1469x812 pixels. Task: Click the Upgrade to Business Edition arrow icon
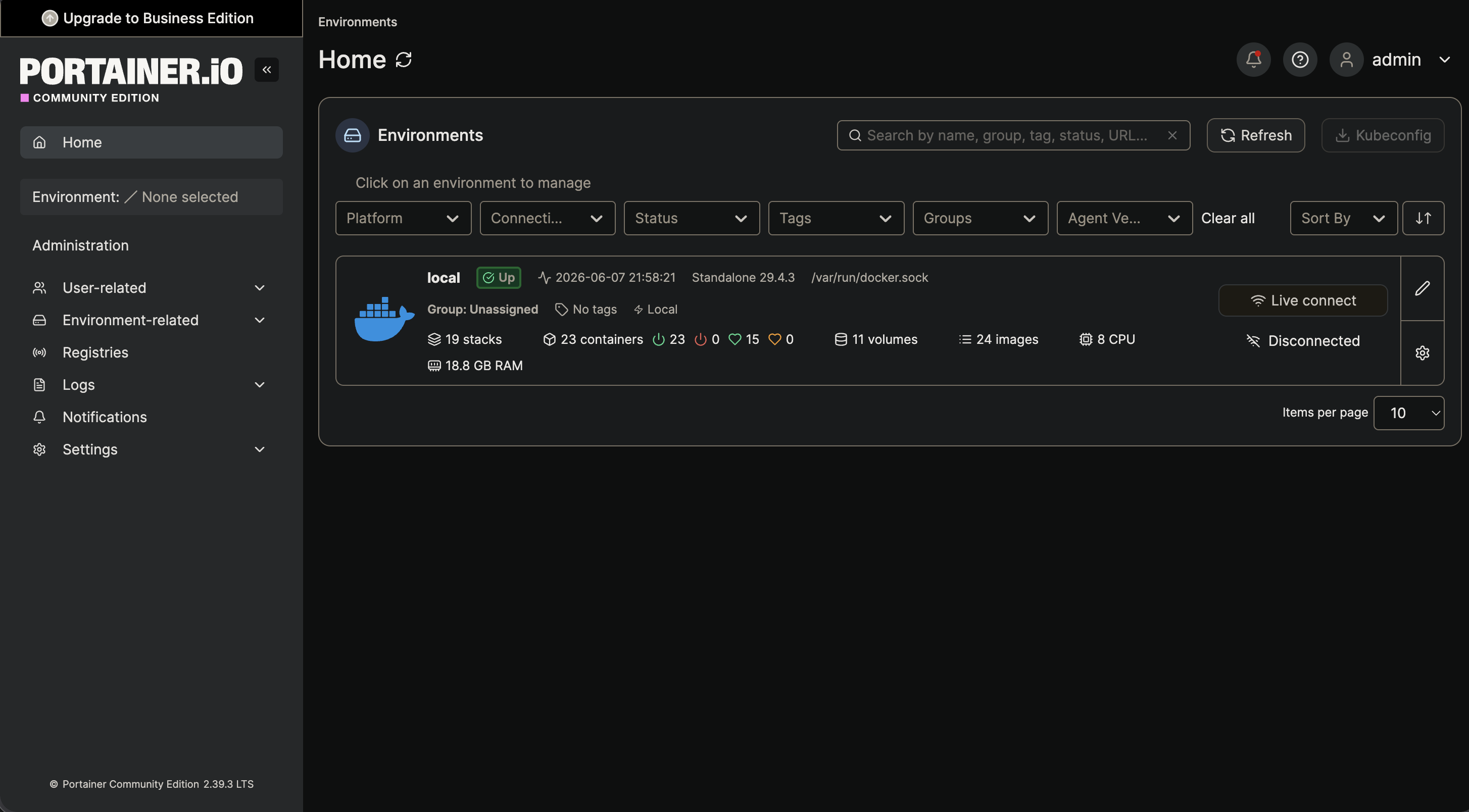pos(50,18)
